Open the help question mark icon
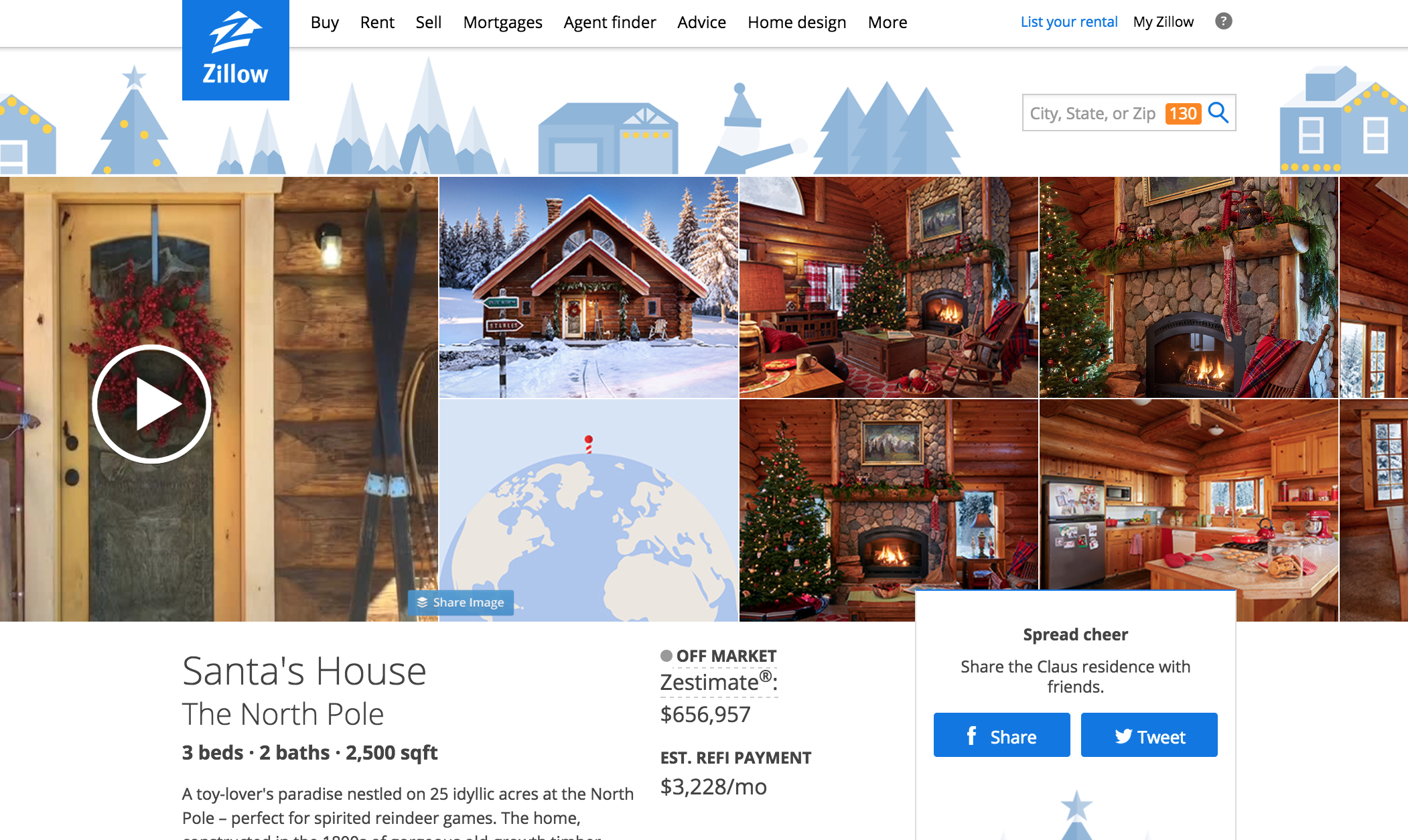The image size is (1408, 840). tap(1223, 21)
